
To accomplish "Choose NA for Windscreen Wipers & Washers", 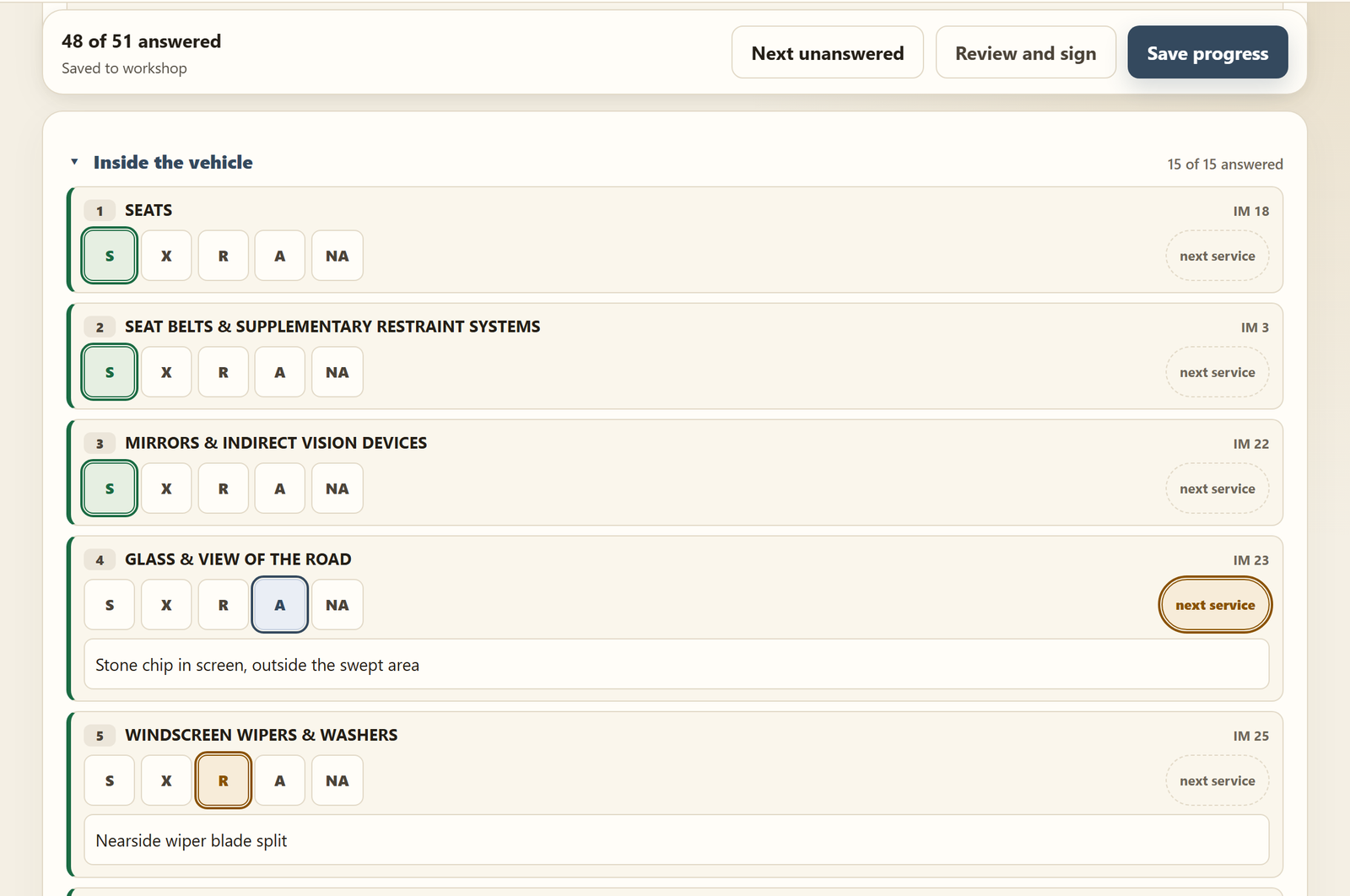I will (337, 780).
